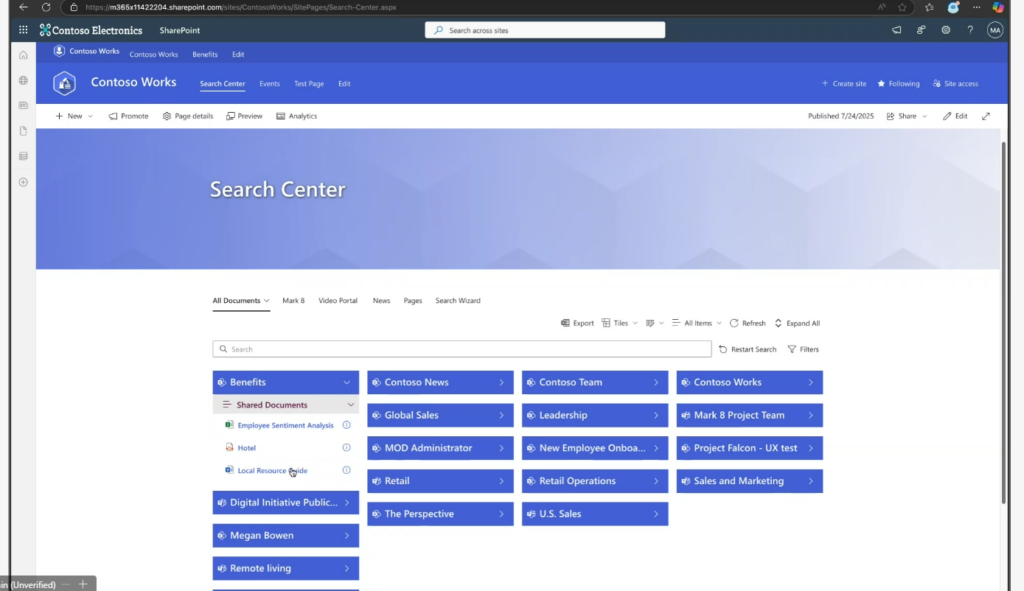Viewport: 1024px width, 591px height.
Task: Show info for Local Resource Guide
Action: pyautogui.click(x=347, y=470)
